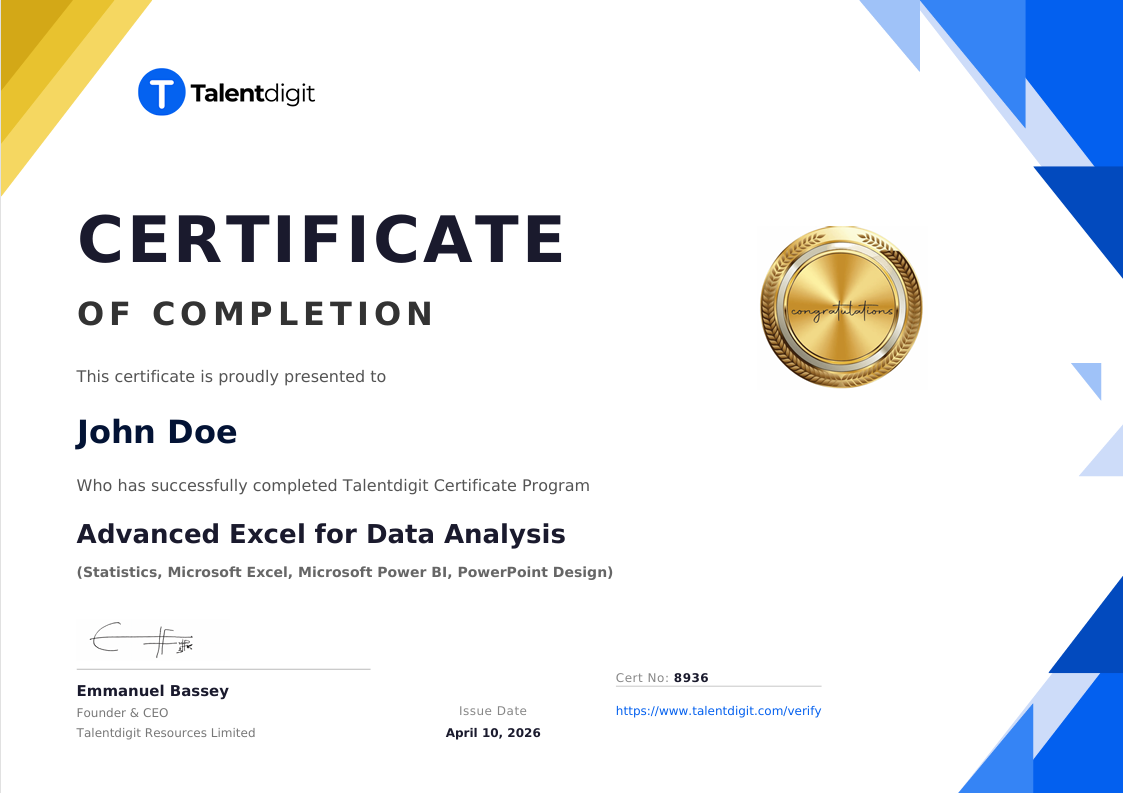The image size is (1123, 793).
Task: Open the talentdigit.com/verify link
Action: pyautogui.click(x=718, y=711)
